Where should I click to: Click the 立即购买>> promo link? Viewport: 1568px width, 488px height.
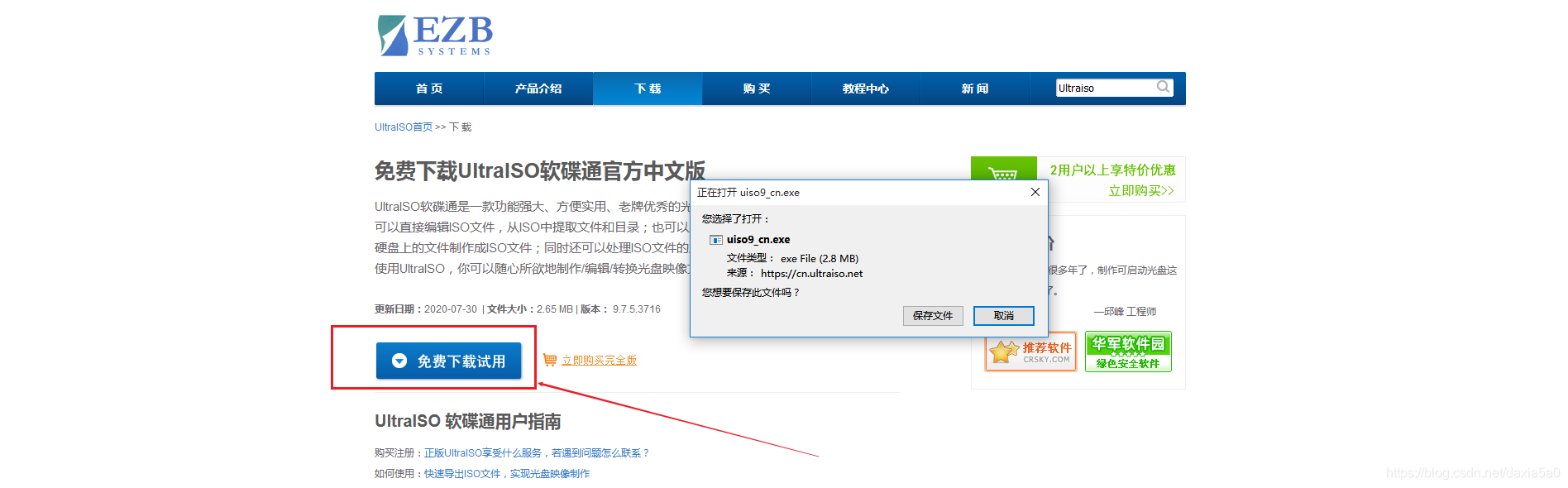pyautogui.click(x=1141, y=191)
